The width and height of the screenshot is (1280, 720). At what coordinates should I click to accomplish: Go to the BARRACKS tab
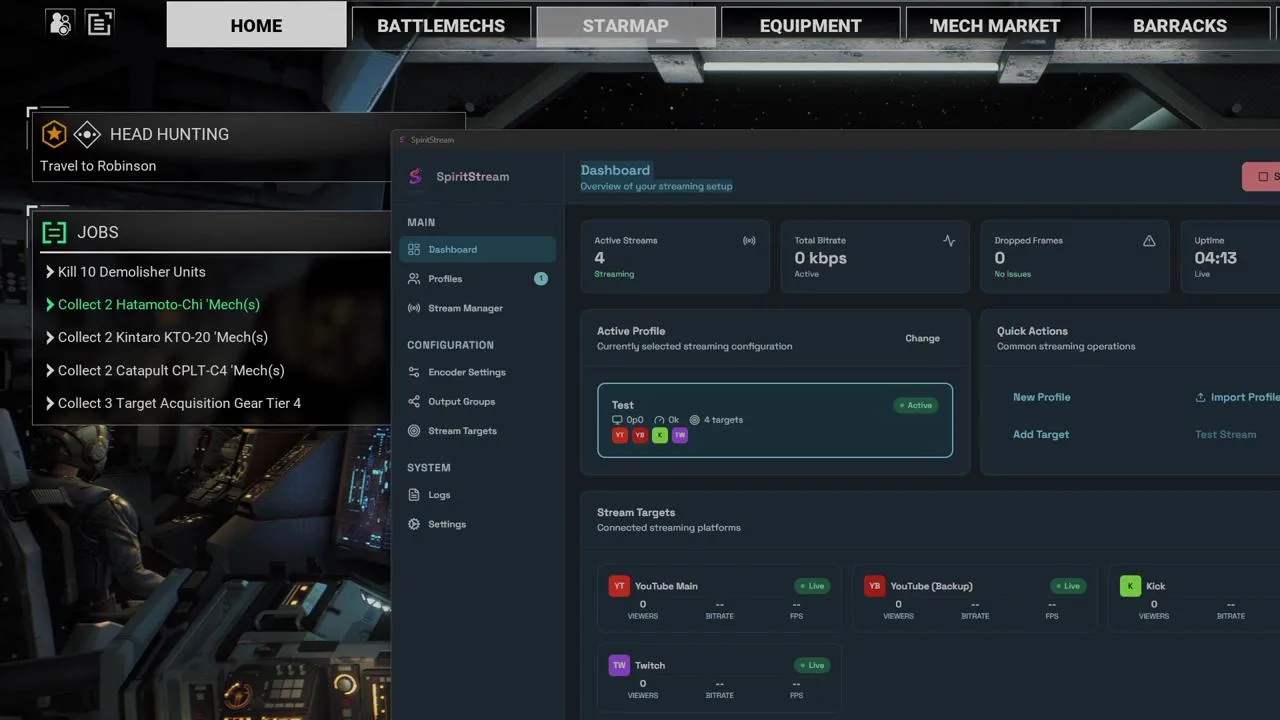tap(1180, 26)
